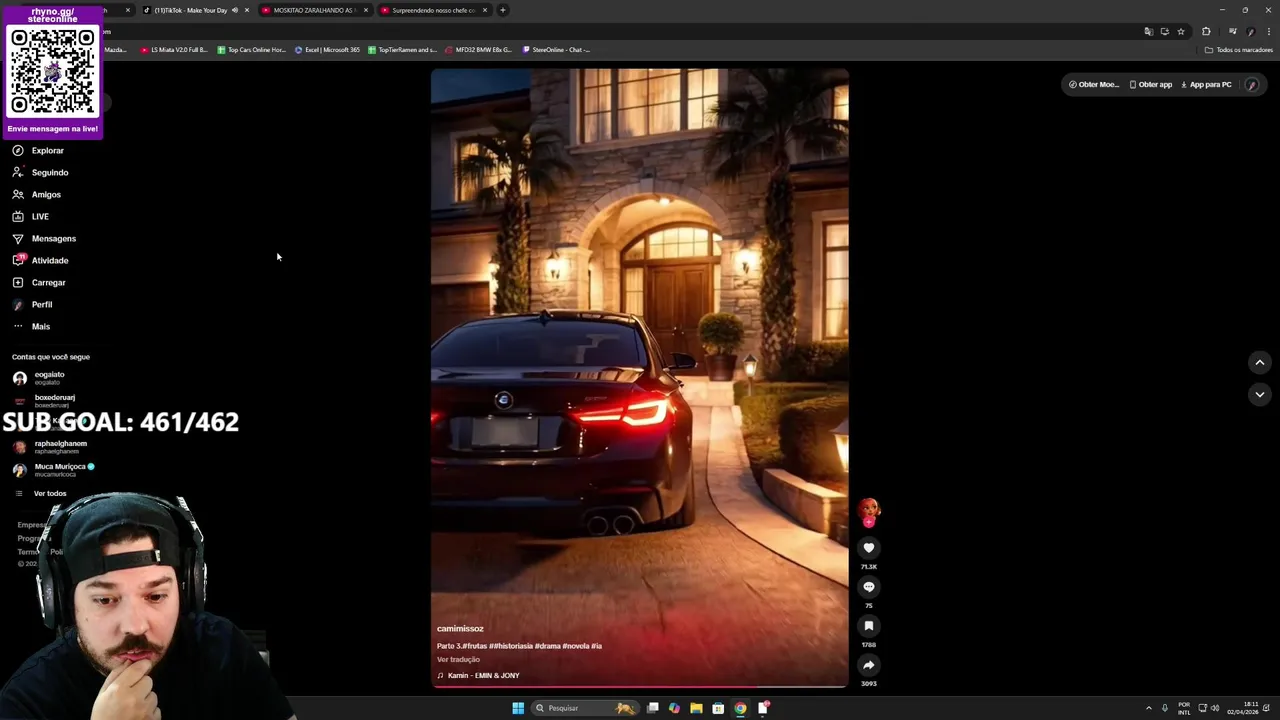Open Perfil page
The image size is (1280, 720).
coord(32,304)
